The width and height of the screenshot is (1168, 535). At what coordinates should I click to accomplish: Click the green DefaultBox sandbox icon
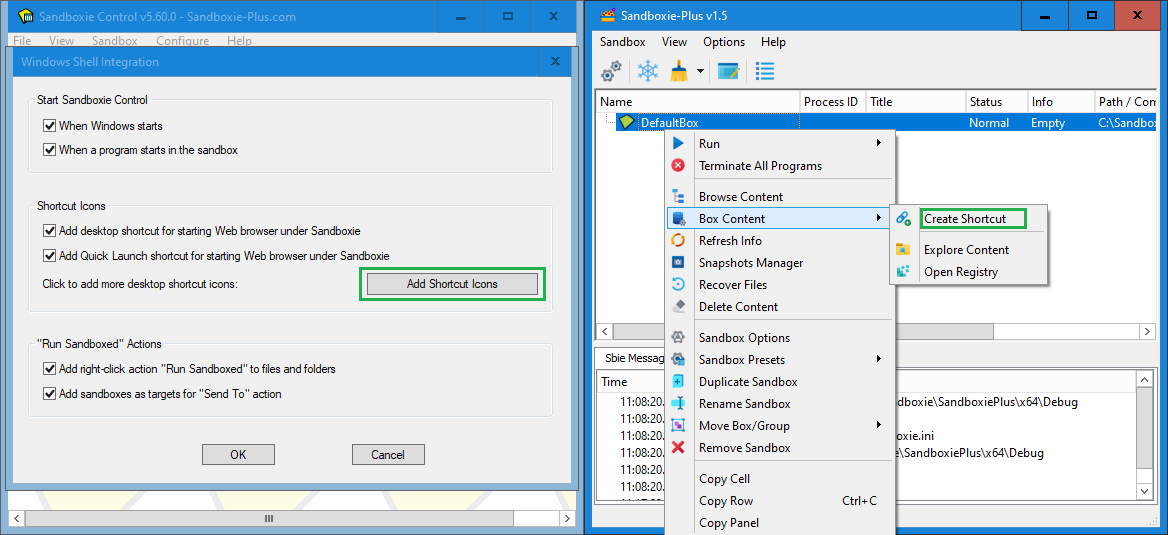coord(627,123)
